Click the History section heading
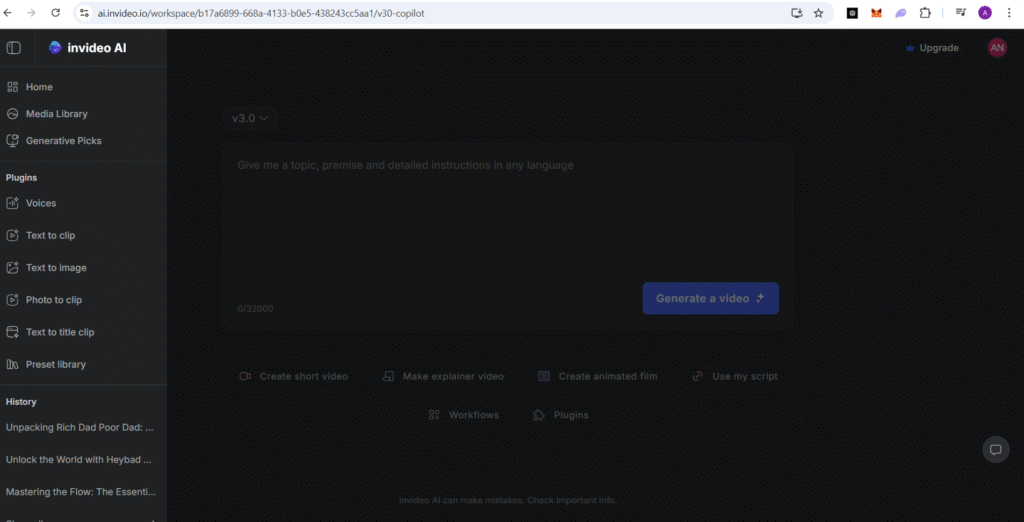 (21, 402)
